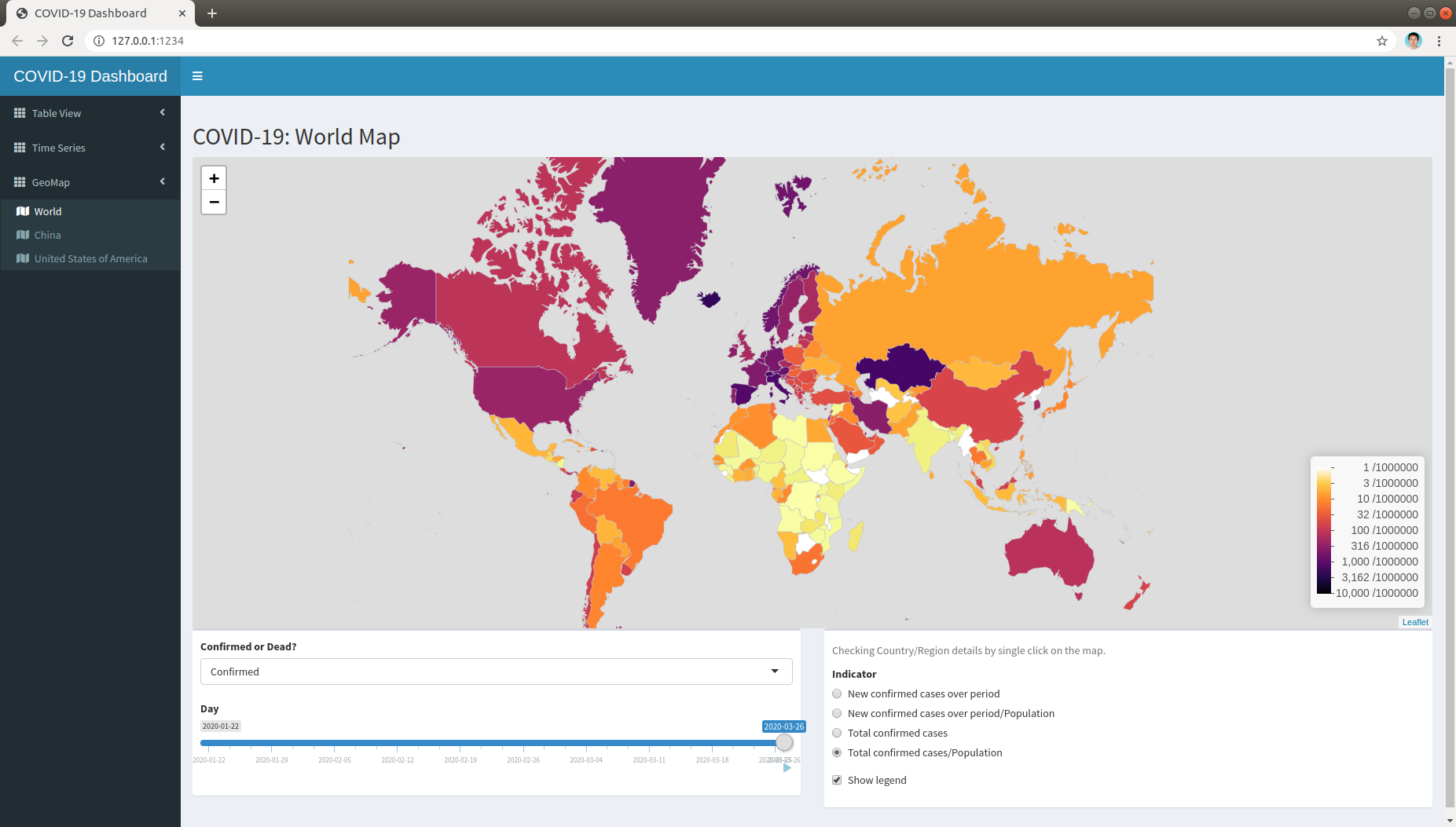Screen dimensions: 1456x827
Task: Click the day slider handle
Action: (x=784, y=742)
